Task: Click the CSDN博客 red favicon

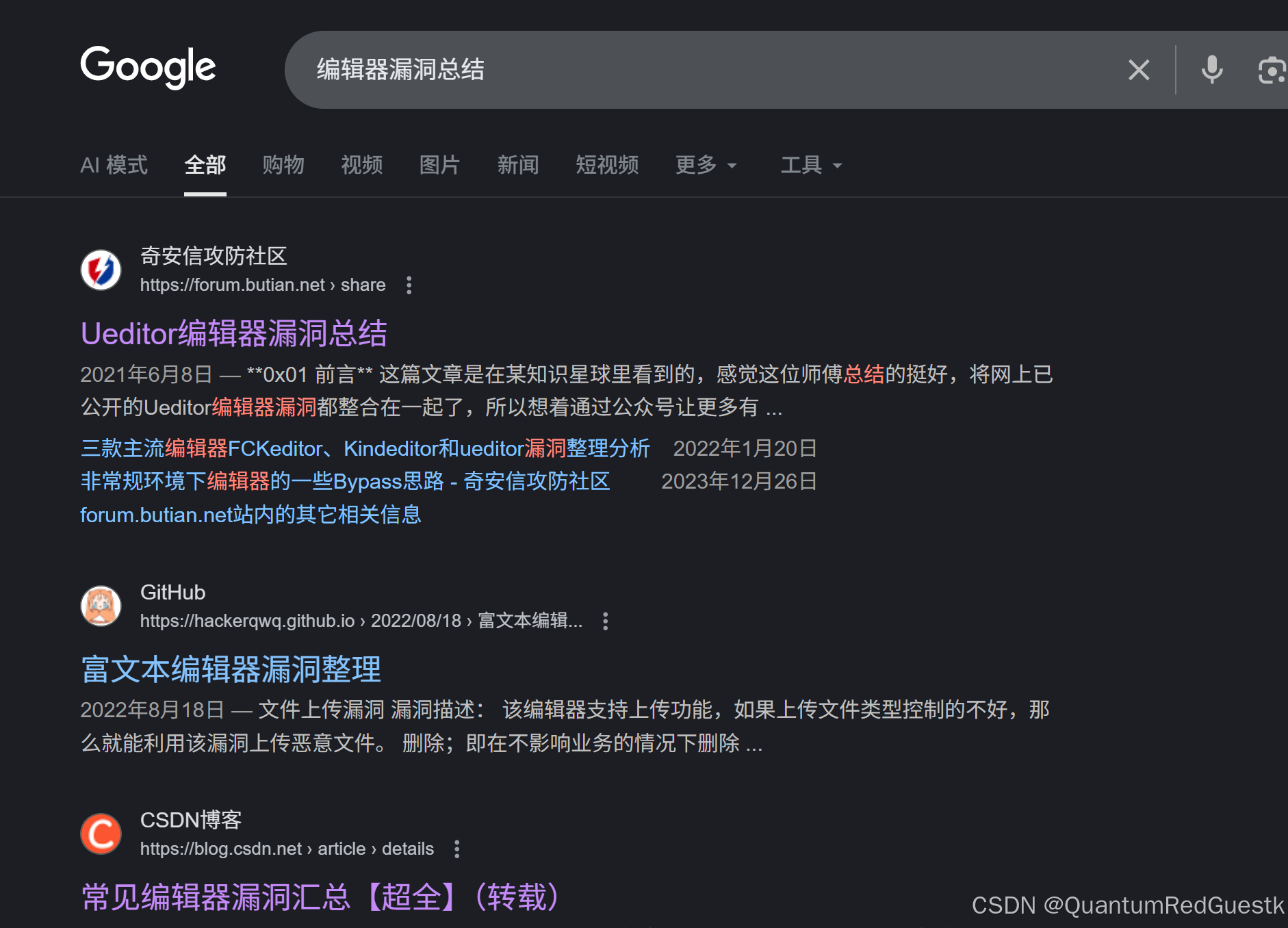Action: (x=101, y=834)
